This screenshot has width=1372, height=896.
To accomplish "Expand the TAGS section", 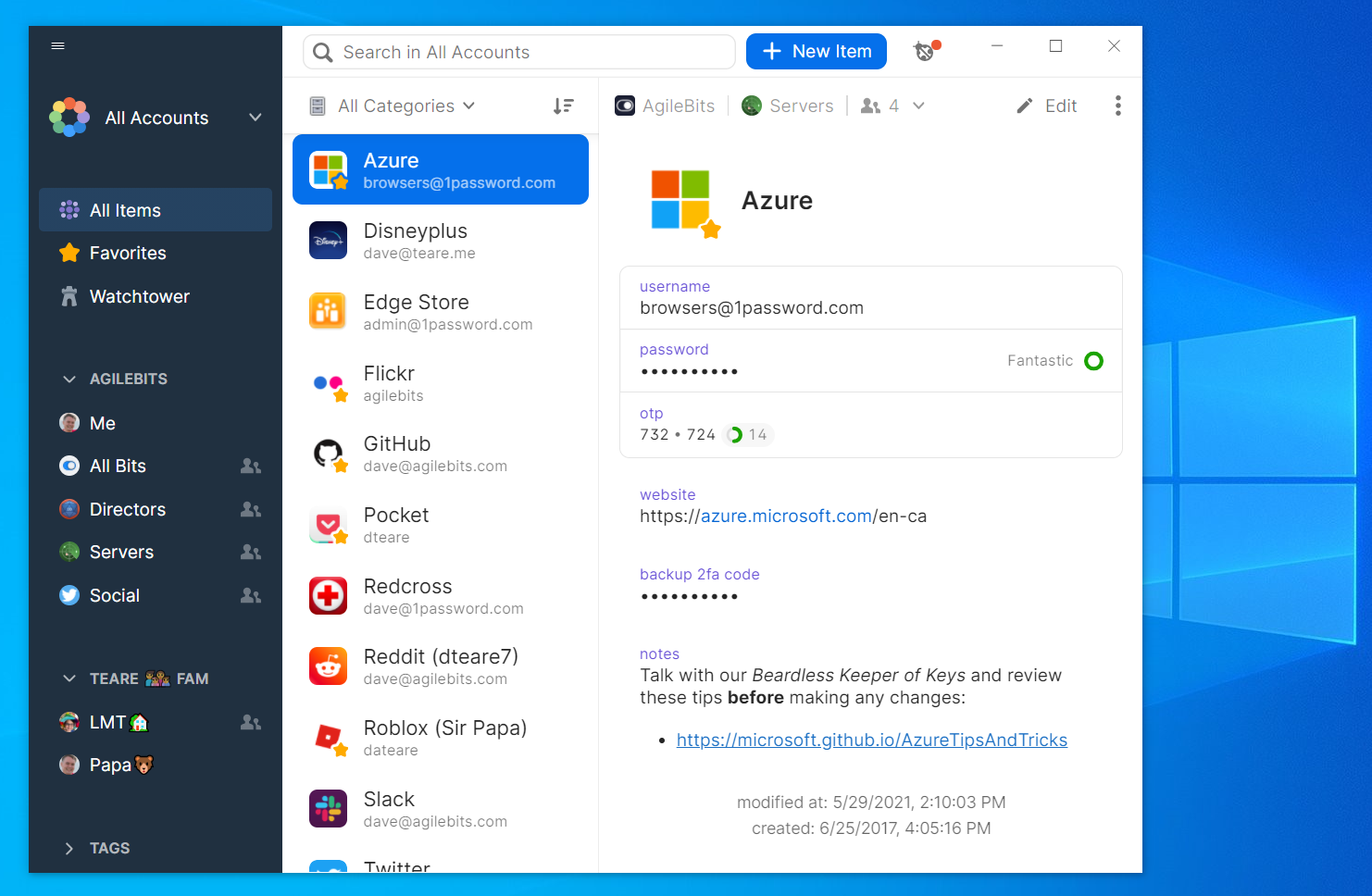I will pos(69,848).
